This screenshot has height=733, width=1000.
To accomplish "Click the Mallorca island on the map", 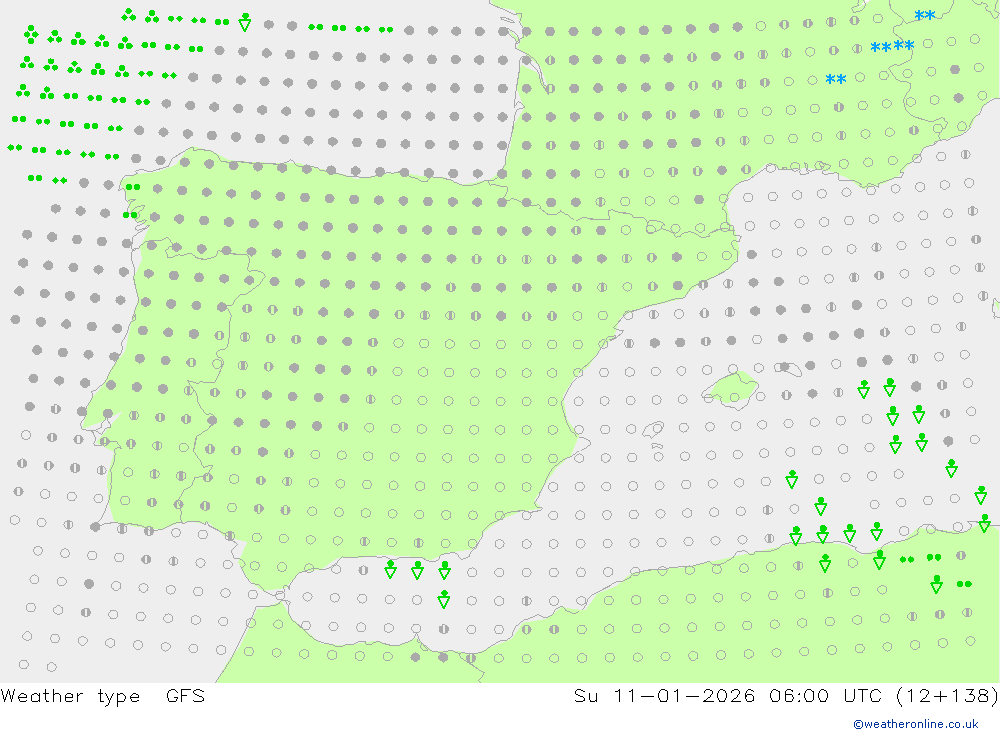I will pyautogui.click(x=732, y=389).
